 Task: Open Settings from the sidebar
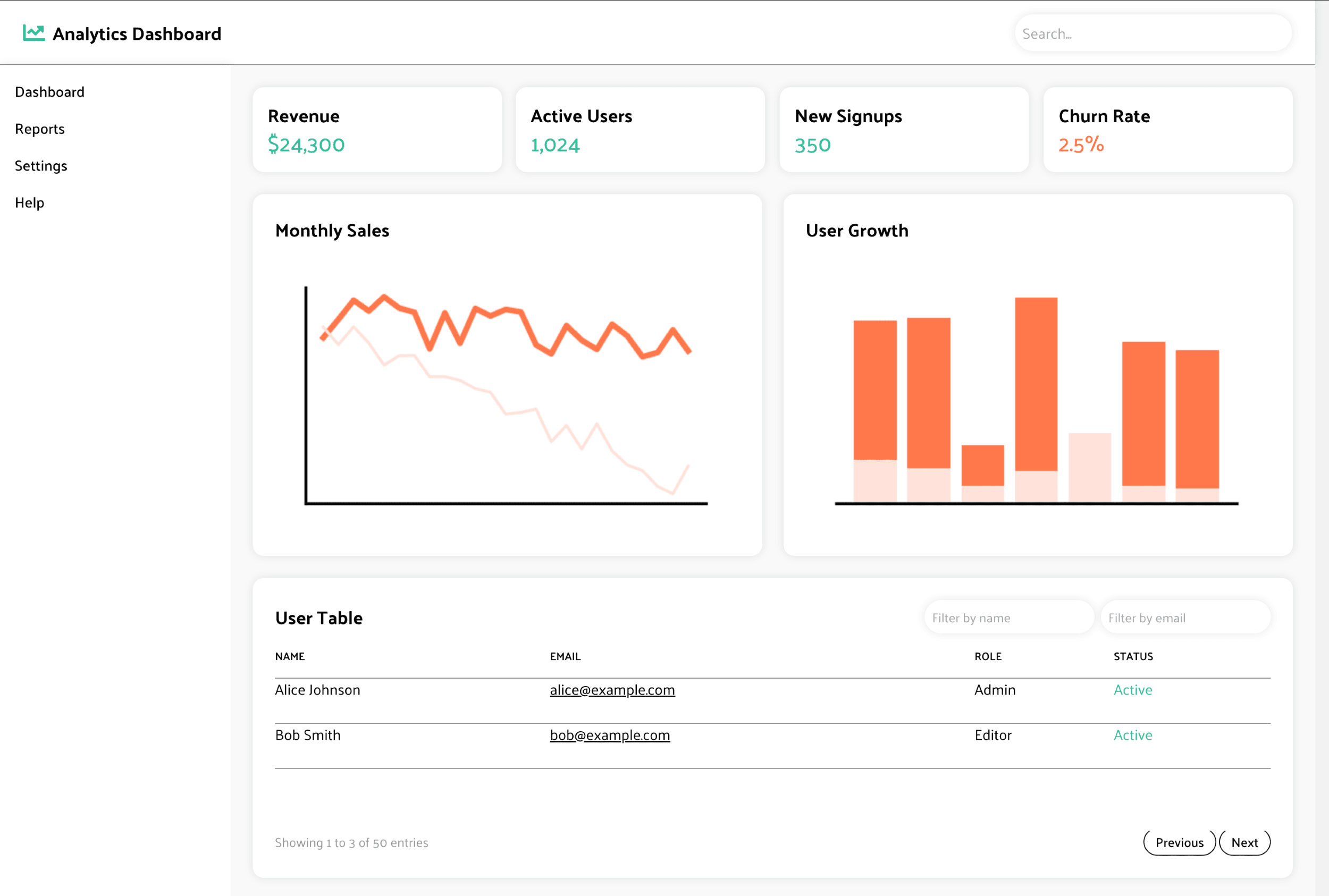[x=40, y=166]
